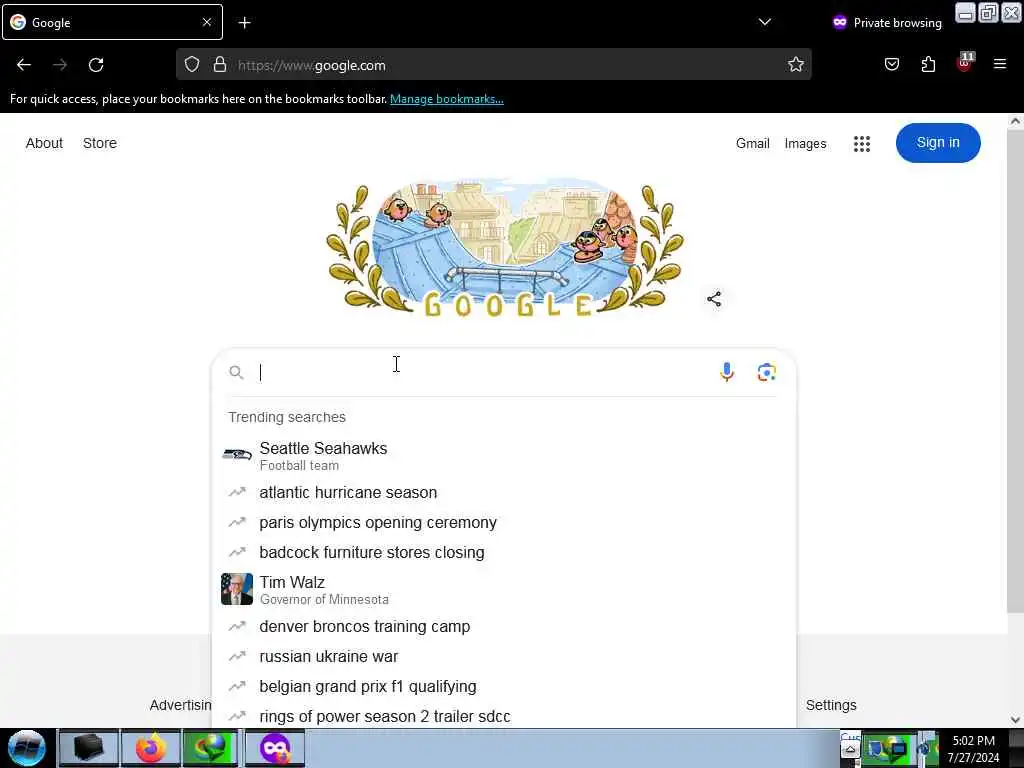
Task: Open the Save to Pocket icon
Action: (x=892, y=64)
